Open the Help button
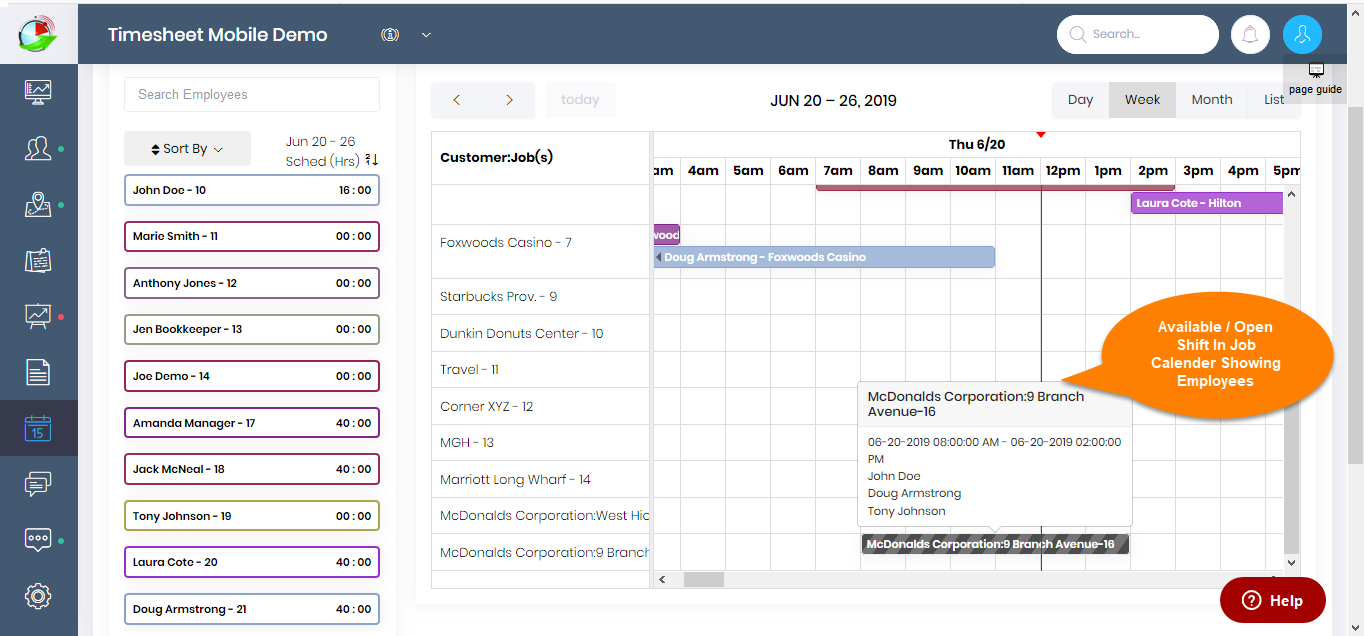Screen dimensions: 1364x636 pos(1273,600)
